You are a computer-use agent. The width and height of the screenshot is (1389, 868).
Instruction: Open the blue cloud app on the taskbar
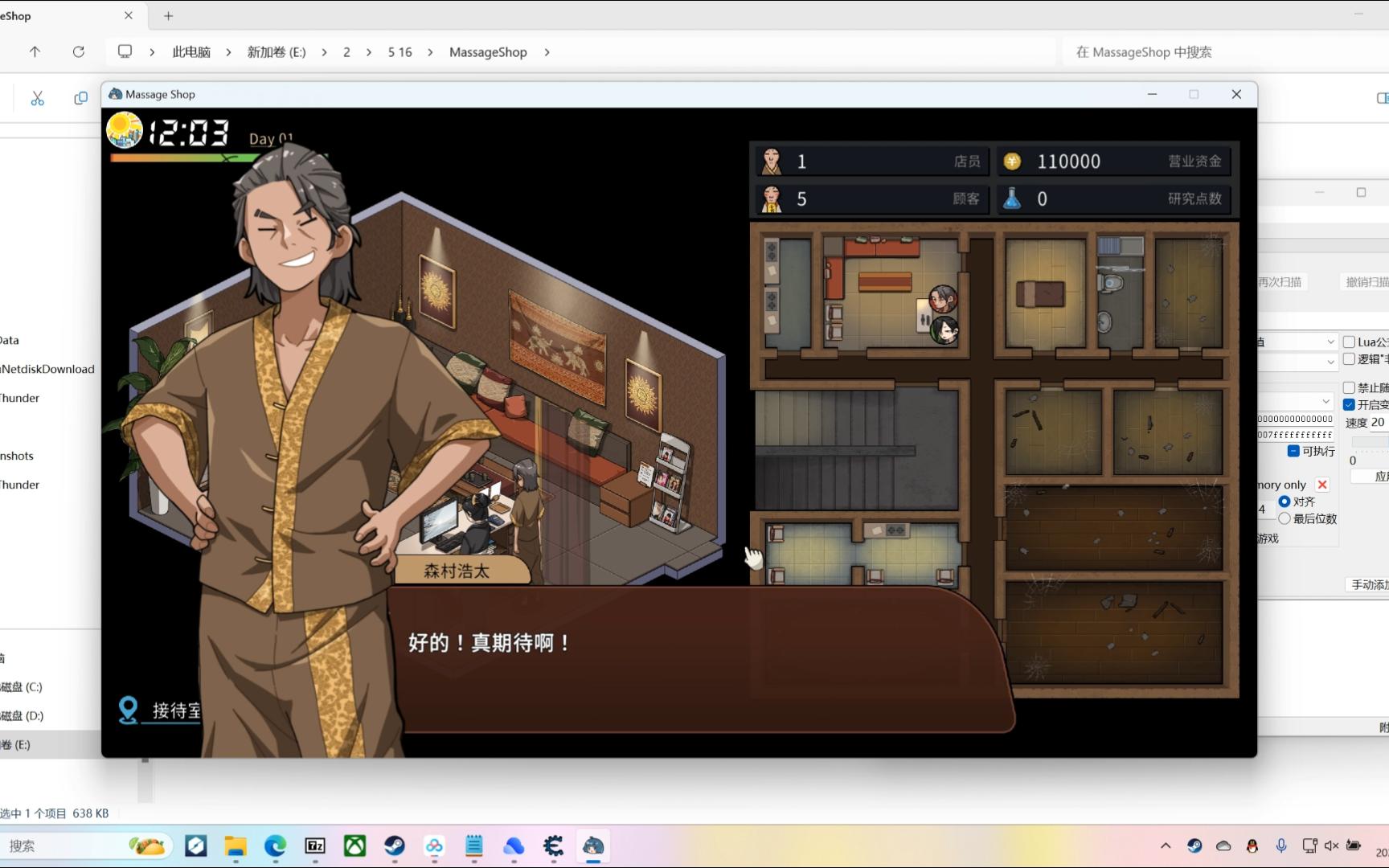tap(514, 845)
